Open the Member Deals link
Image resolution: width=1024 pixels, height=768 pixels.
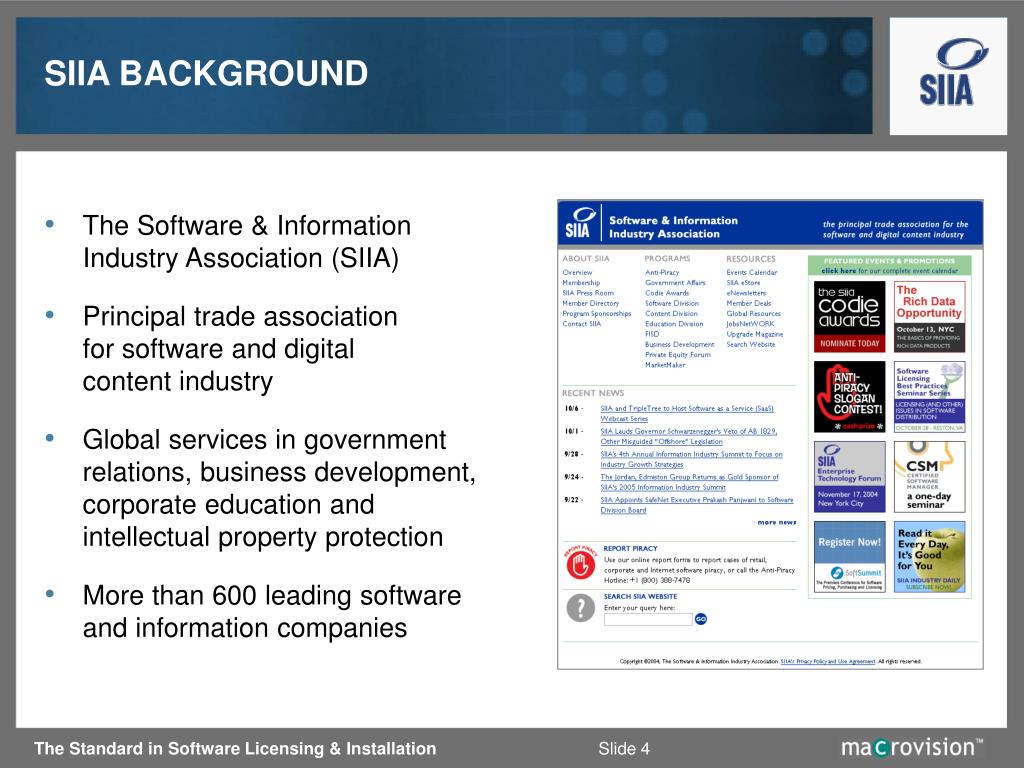pyautogui.click(x=748, y=303)
